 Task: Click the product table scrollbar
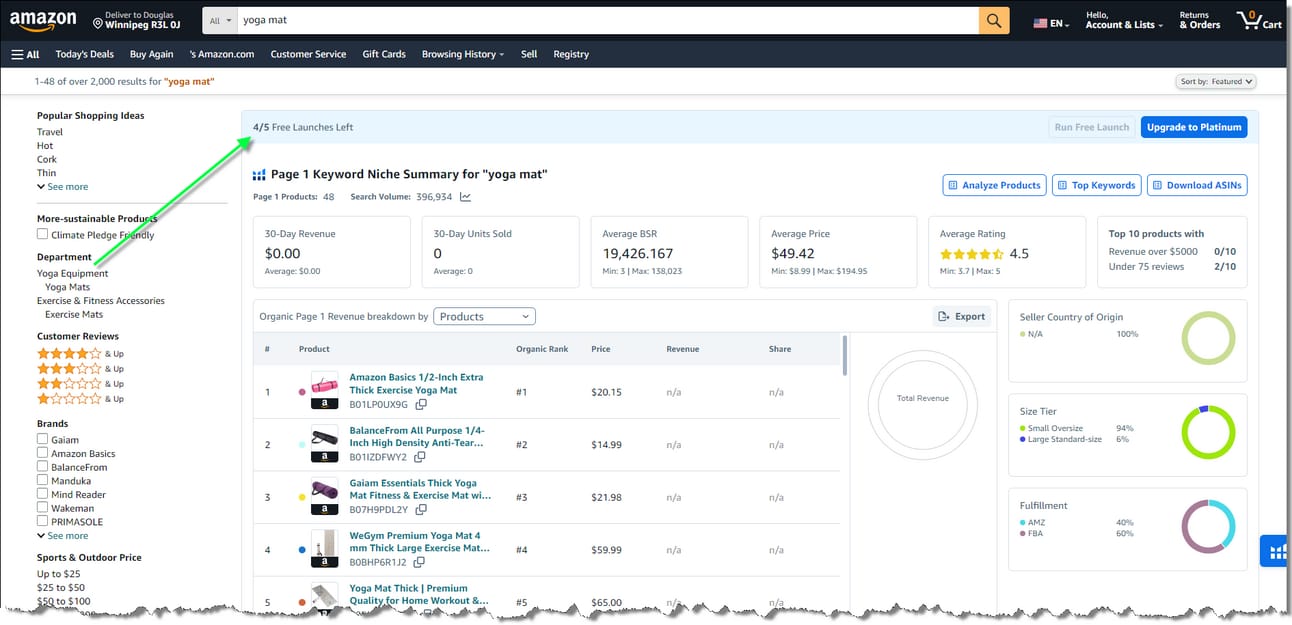coord(846,356)
